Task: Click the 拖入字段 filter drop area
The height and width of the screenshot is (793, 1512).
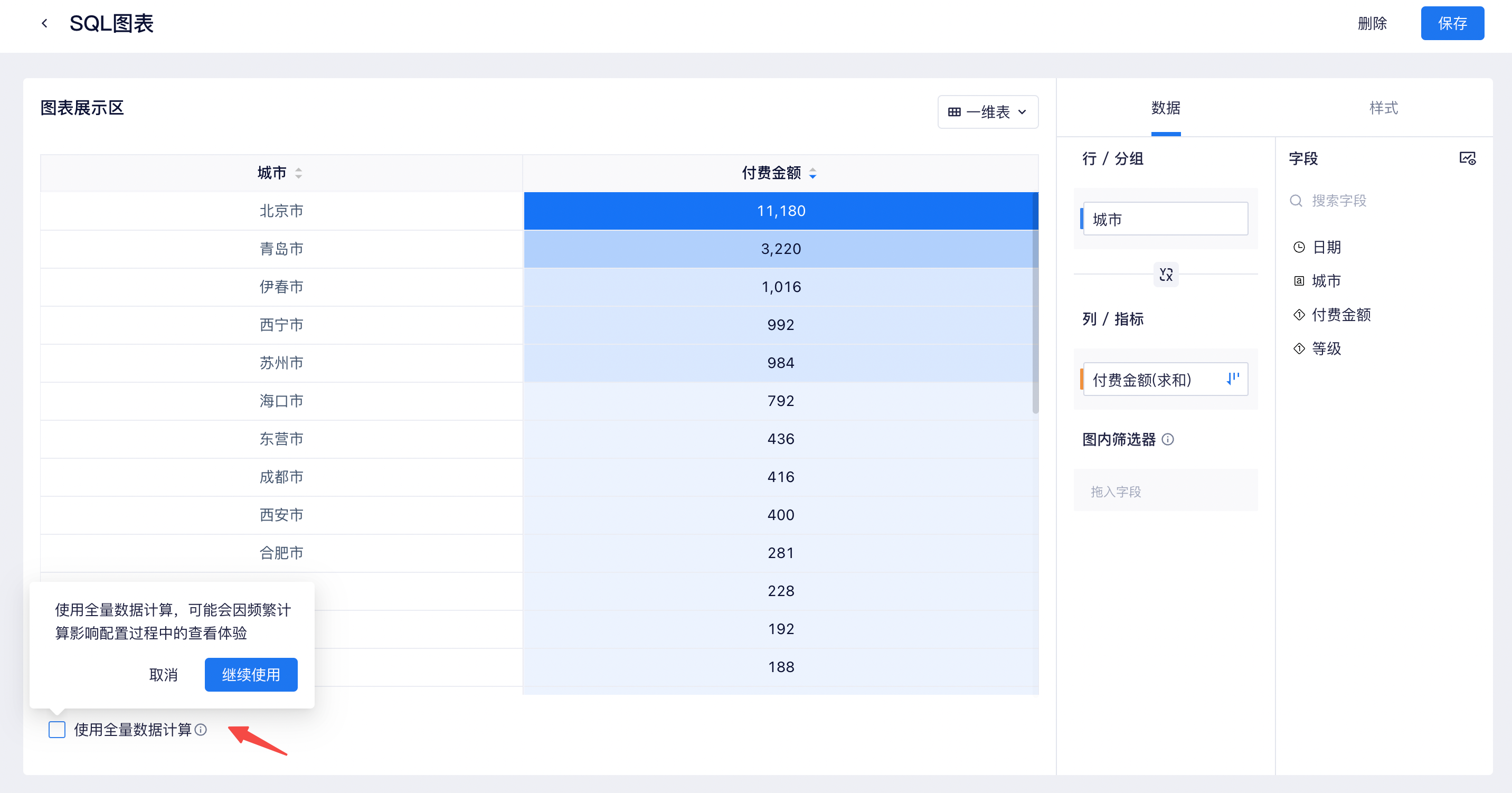Action: coord(1165,490)
